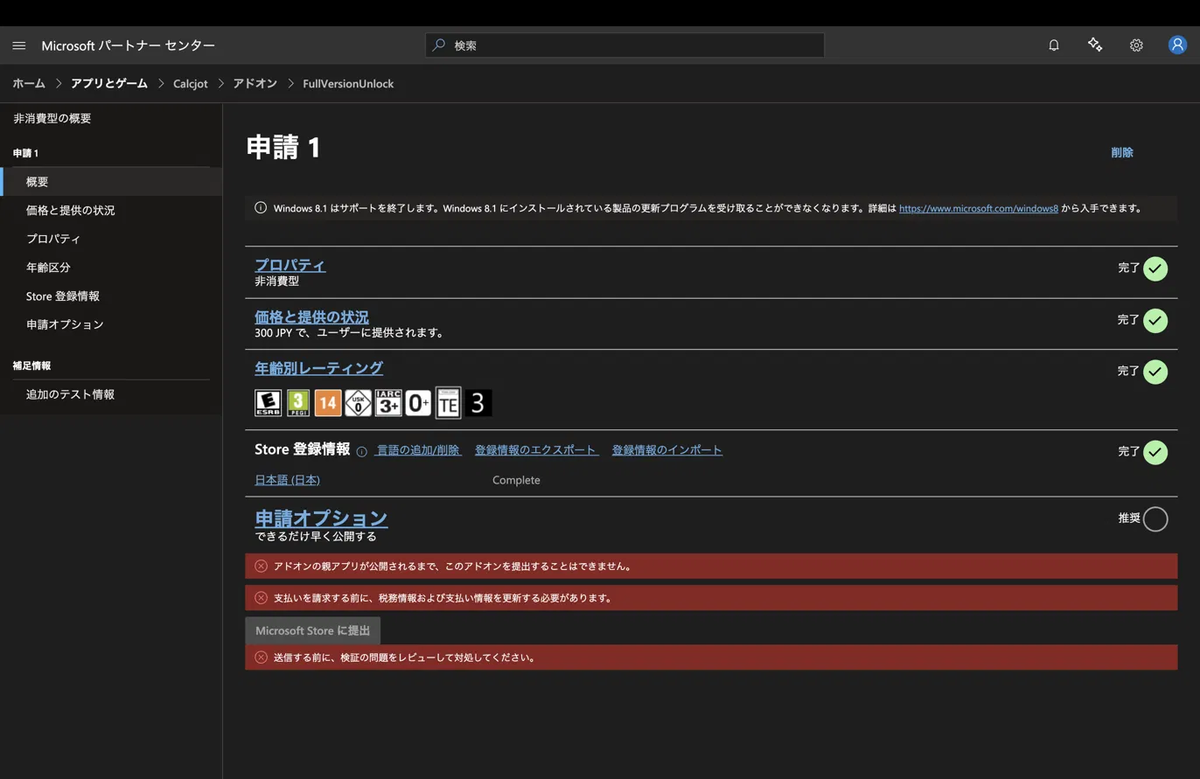Click the error icon on the parent app warning
Image resolution: width=1200 pixels, height=779 pixels.
click(261, 566)
